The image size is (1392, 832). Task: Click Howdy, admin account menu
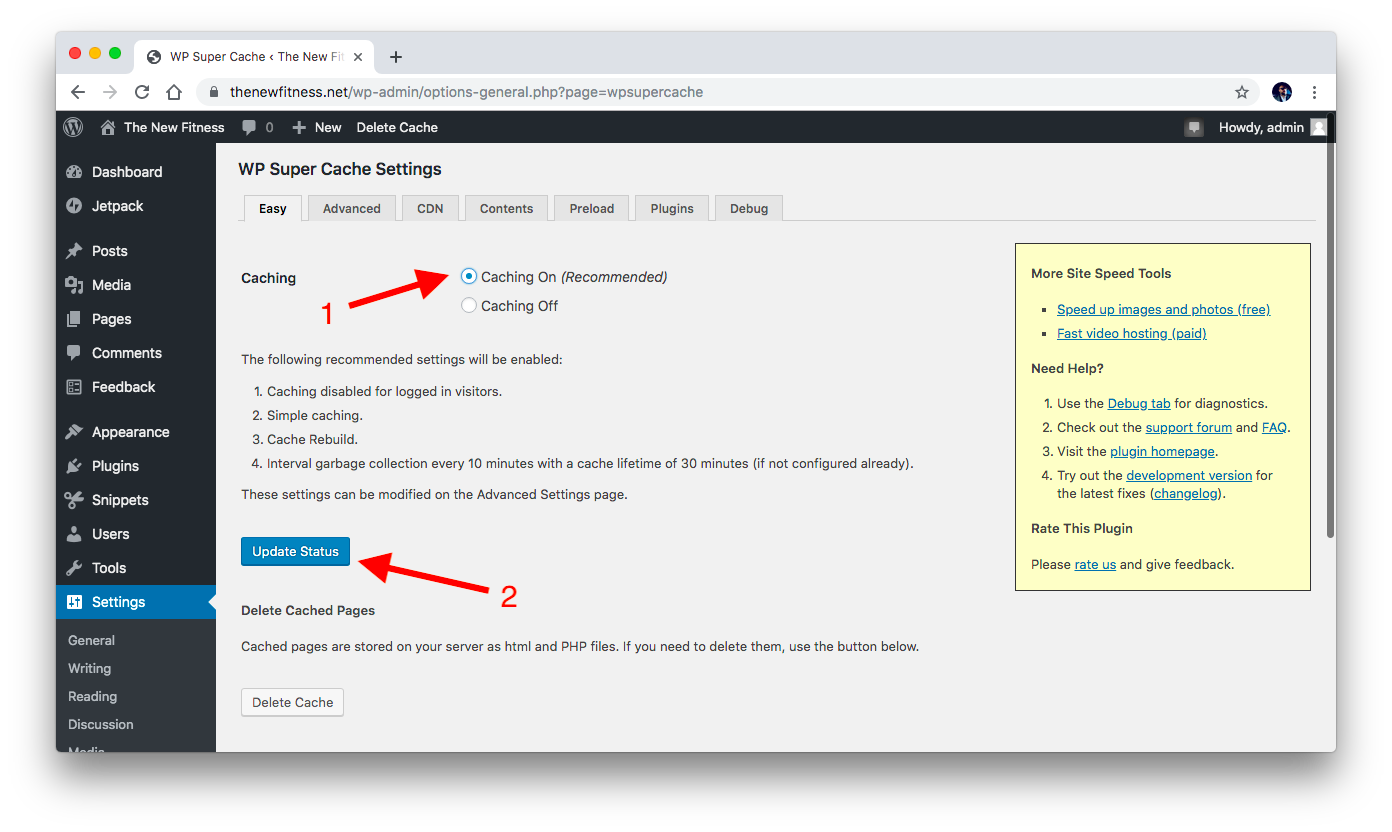[x=1261, y=127]
